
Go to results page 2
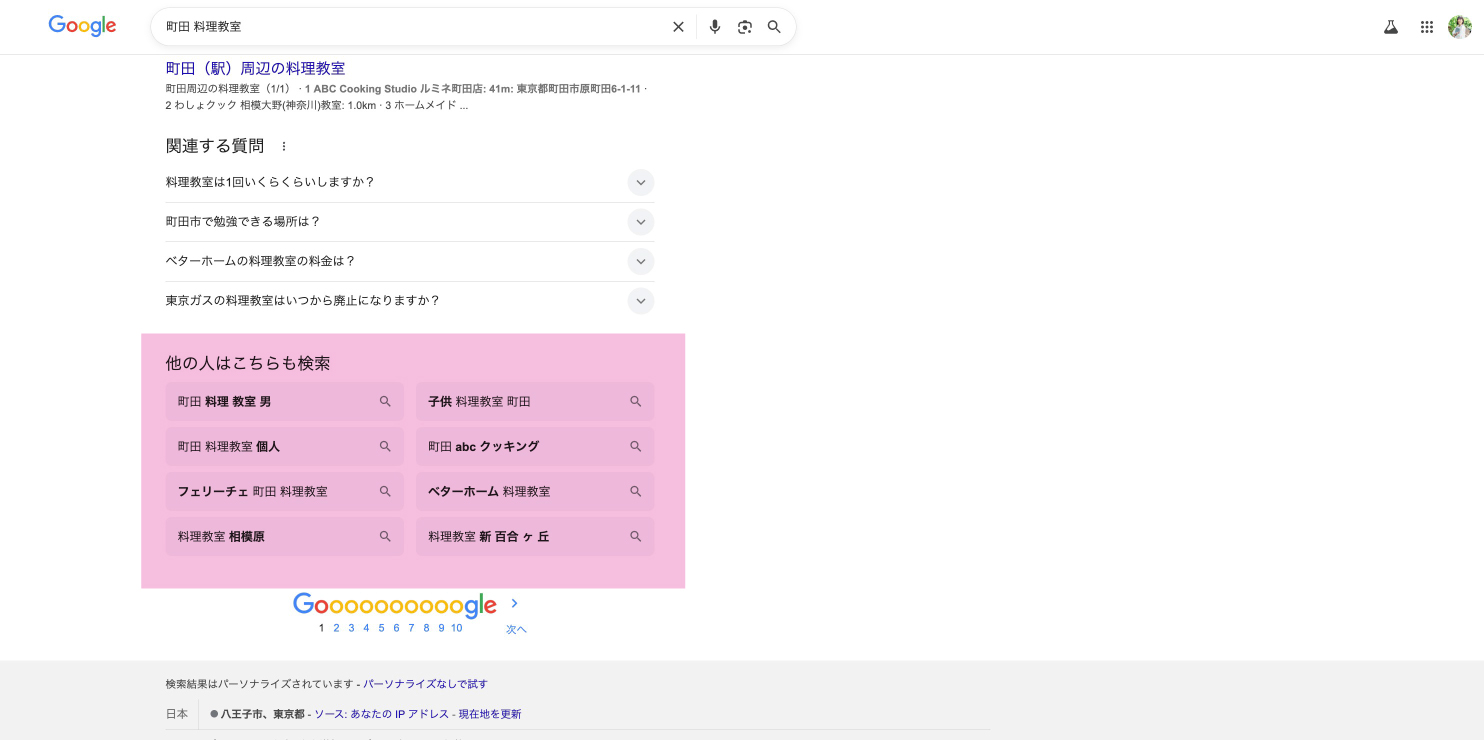tap(336, 628)
